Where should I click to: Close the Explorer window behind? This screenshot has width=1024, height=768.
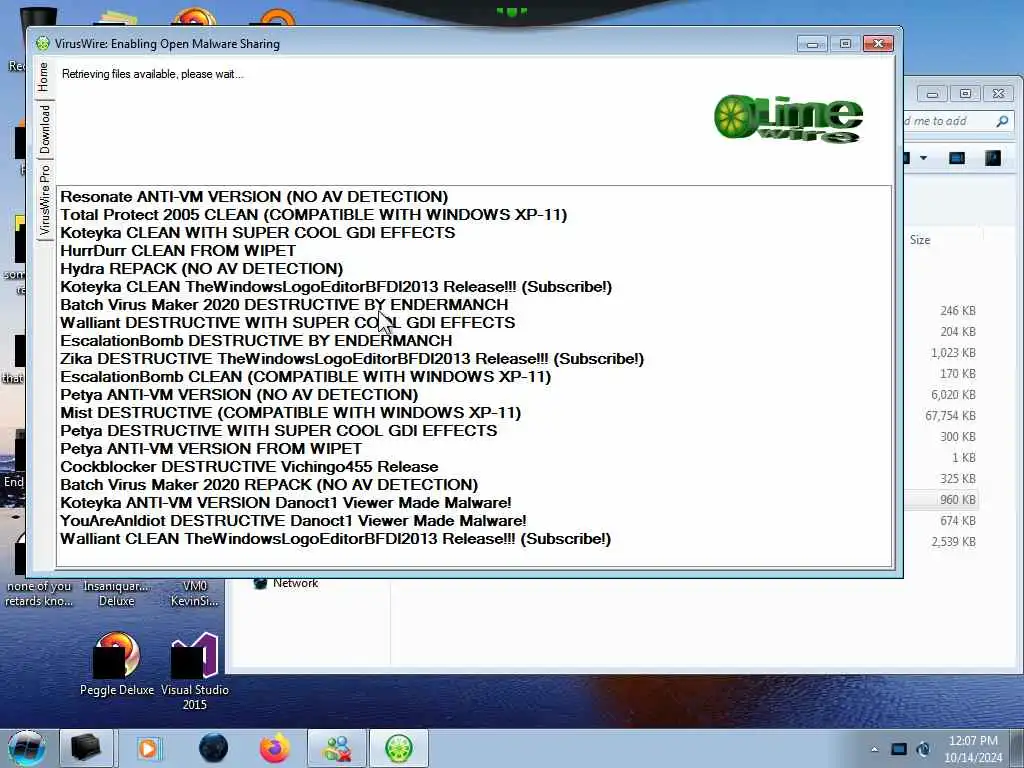(999, 94)
